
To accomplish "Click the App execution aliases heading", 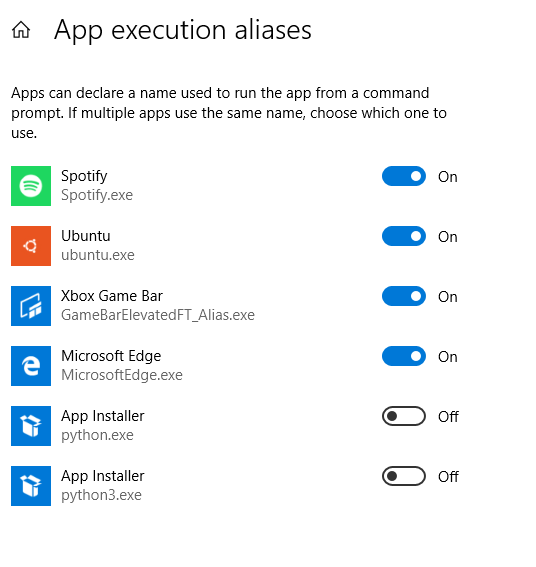I will click(183, 30).
